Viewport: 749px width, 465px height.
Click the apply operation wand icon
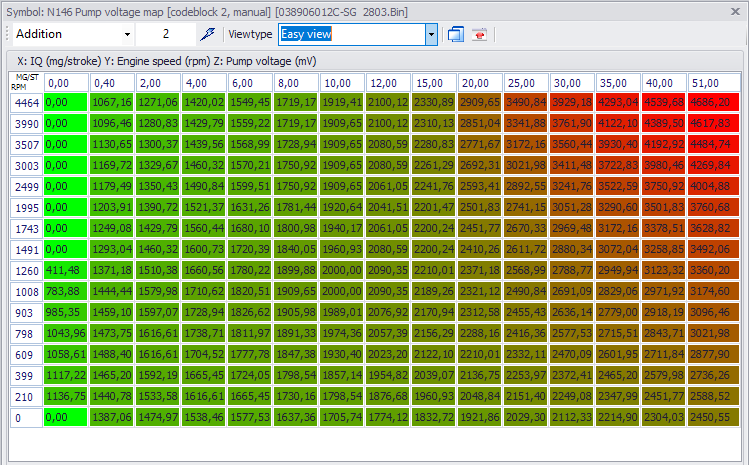coord(207,34)
